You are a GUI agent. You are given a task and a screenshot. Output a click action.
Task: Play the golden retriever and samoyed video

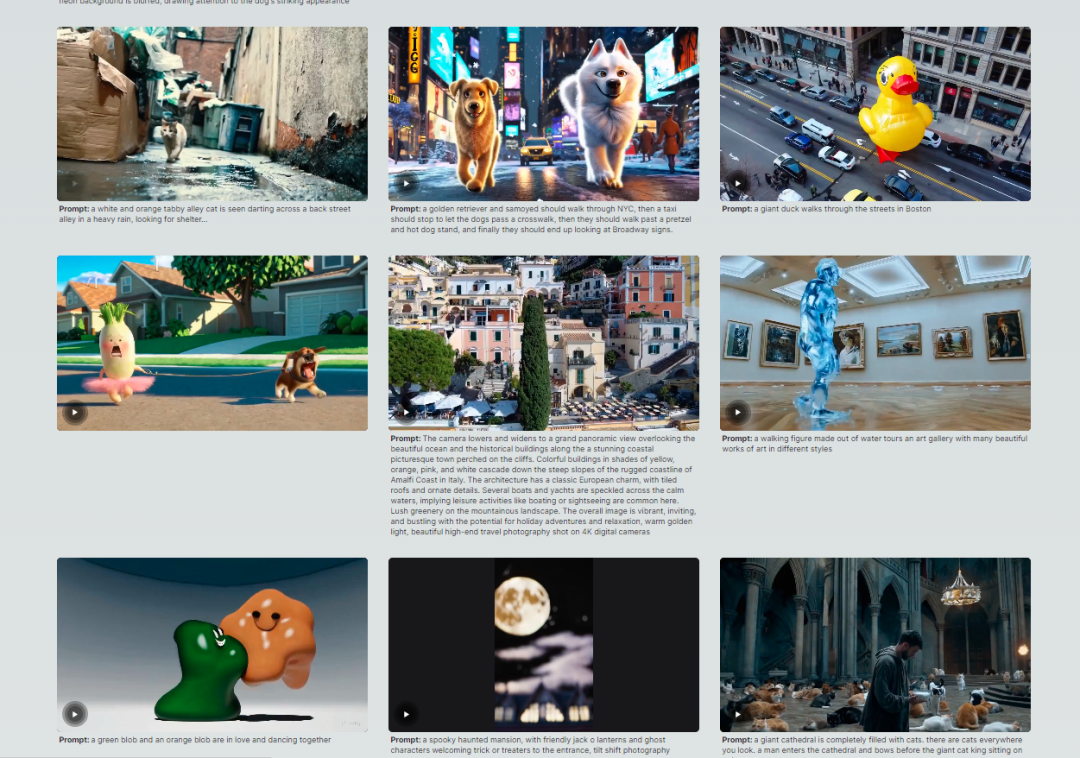pos(406,184)
